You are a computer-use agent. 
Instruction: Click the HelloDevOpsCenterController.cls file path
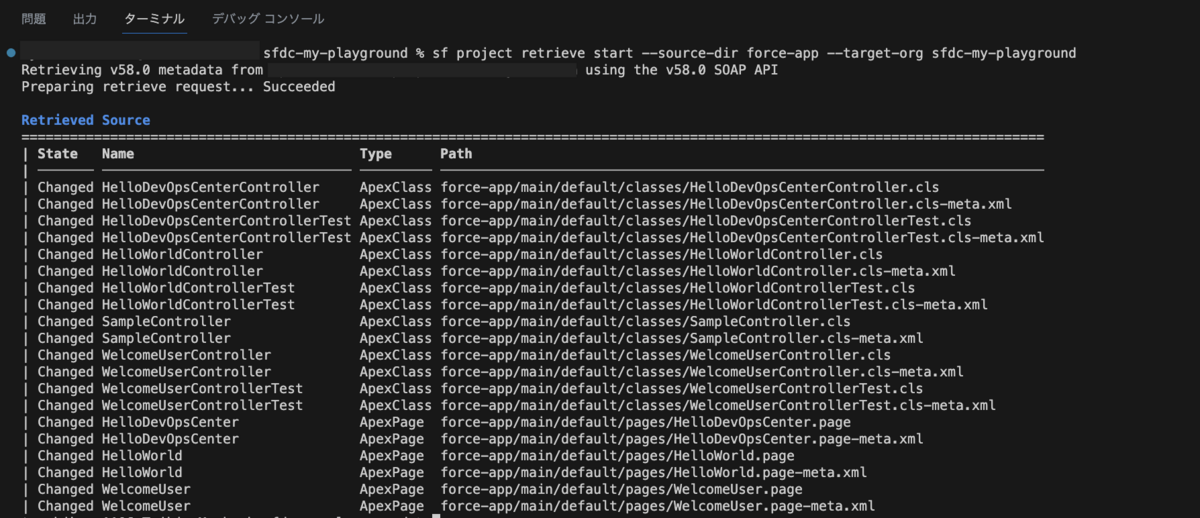(690, 187)
